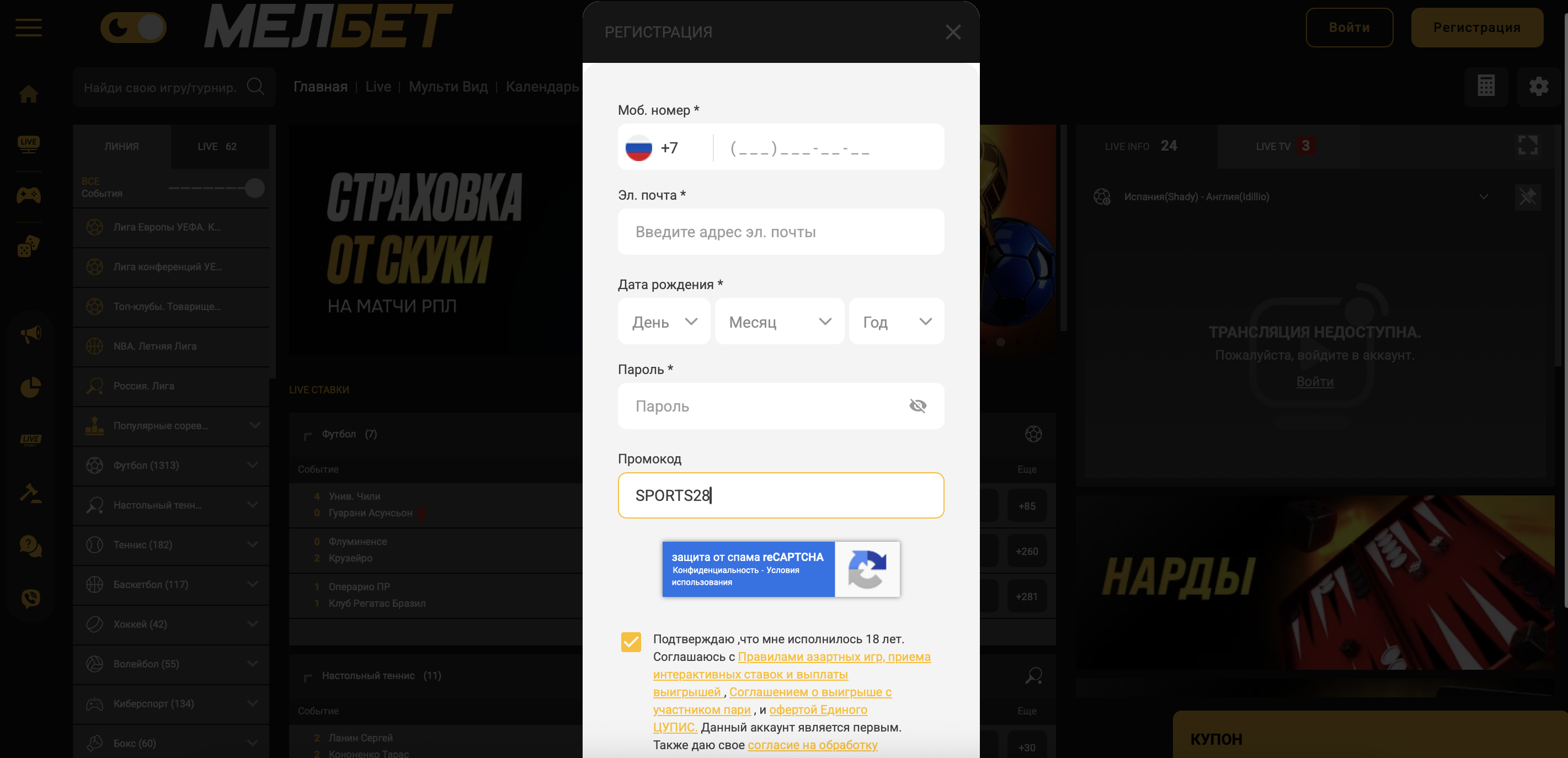
Task: Toggle the dark/light theme switch
Action: (x=134, y=28)
